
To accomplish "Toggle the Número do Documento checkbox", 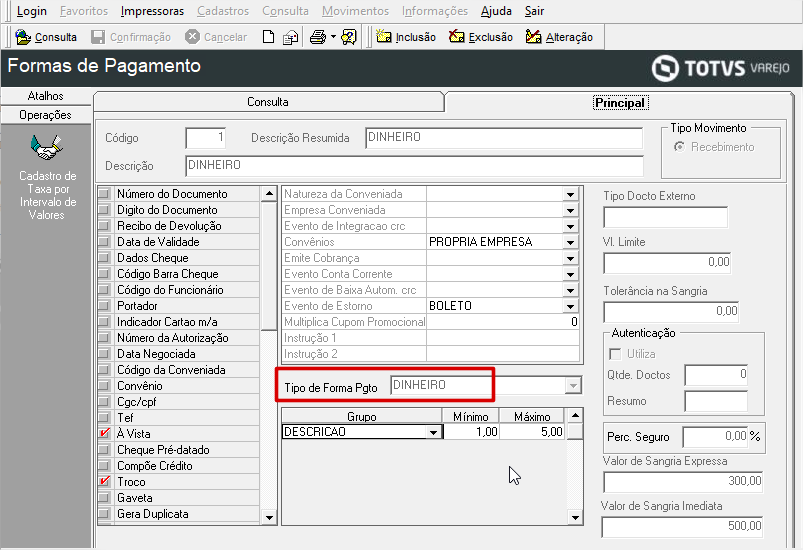I will [104, 194].
